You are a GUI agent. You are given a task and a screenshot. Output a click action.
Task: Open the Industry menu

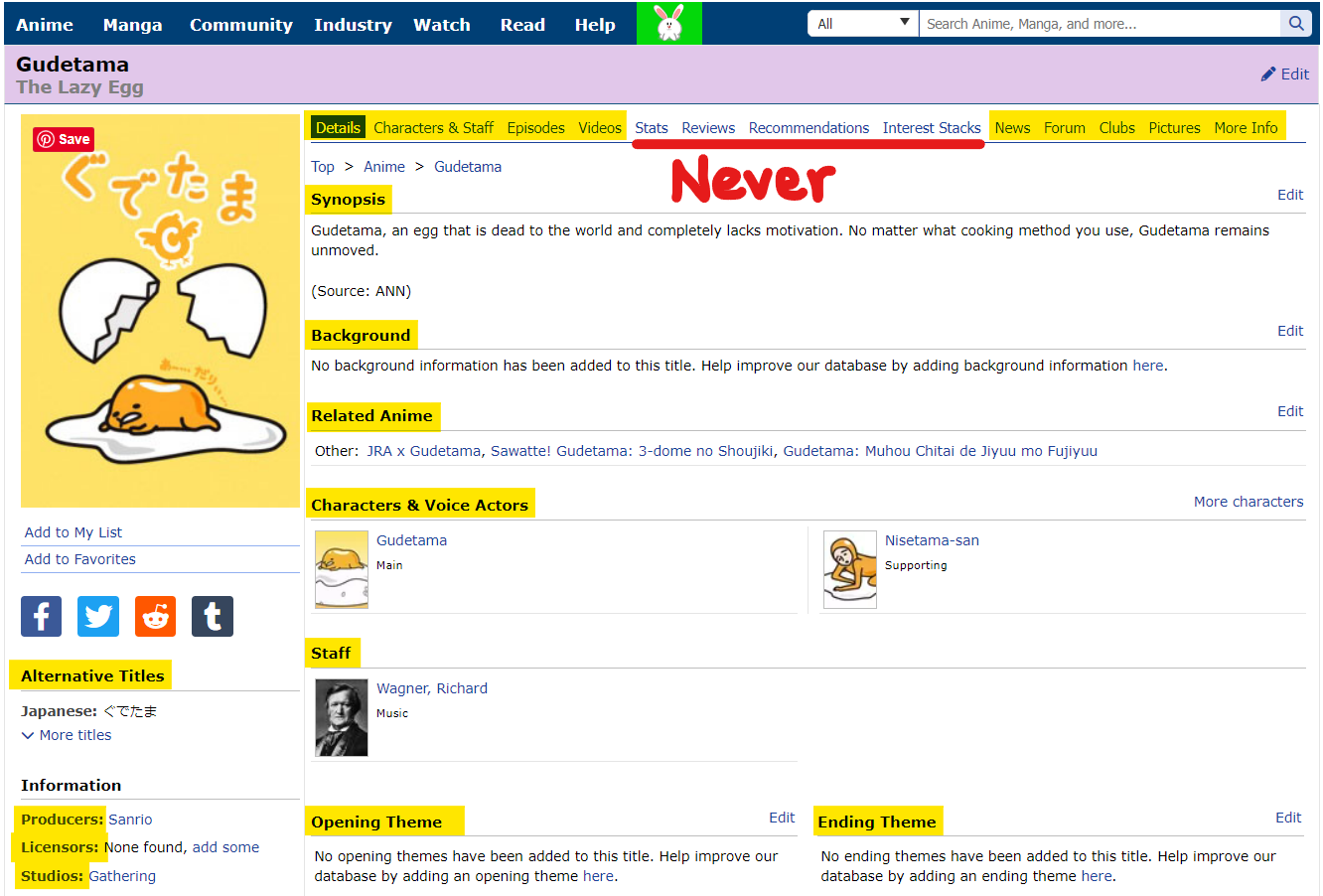point(353,25)
